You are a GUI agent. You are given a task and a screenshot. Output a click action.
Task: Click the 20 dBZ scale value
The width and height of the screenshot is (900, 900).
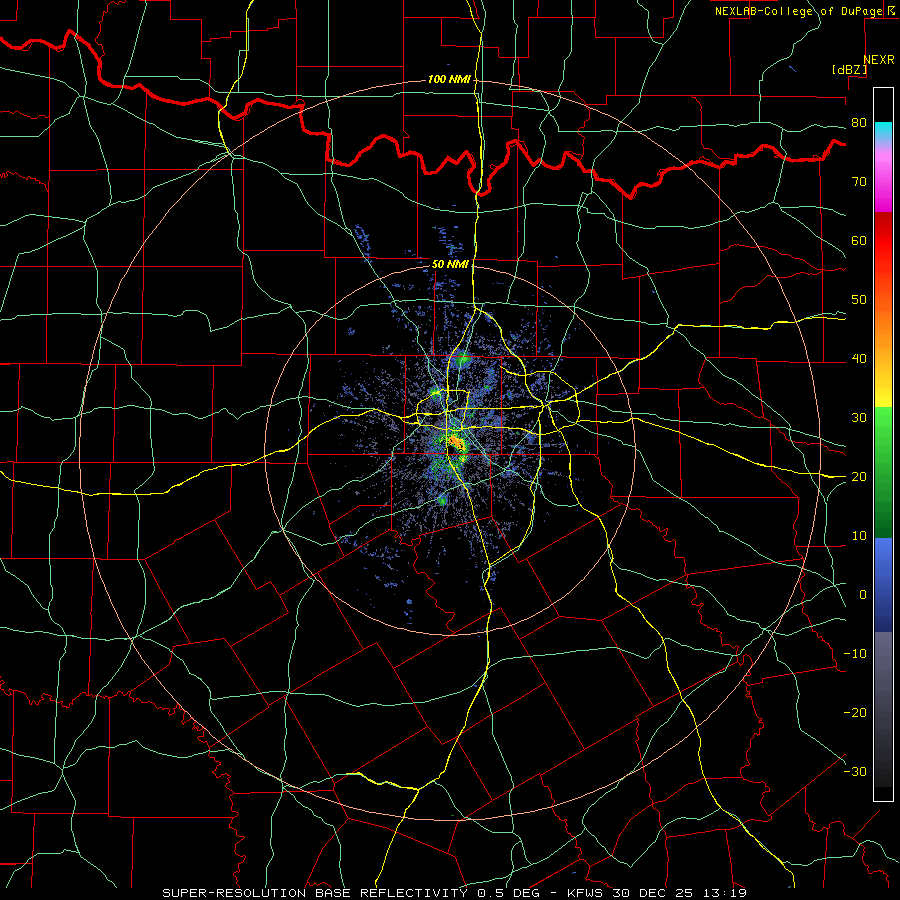tap(859, 477)
